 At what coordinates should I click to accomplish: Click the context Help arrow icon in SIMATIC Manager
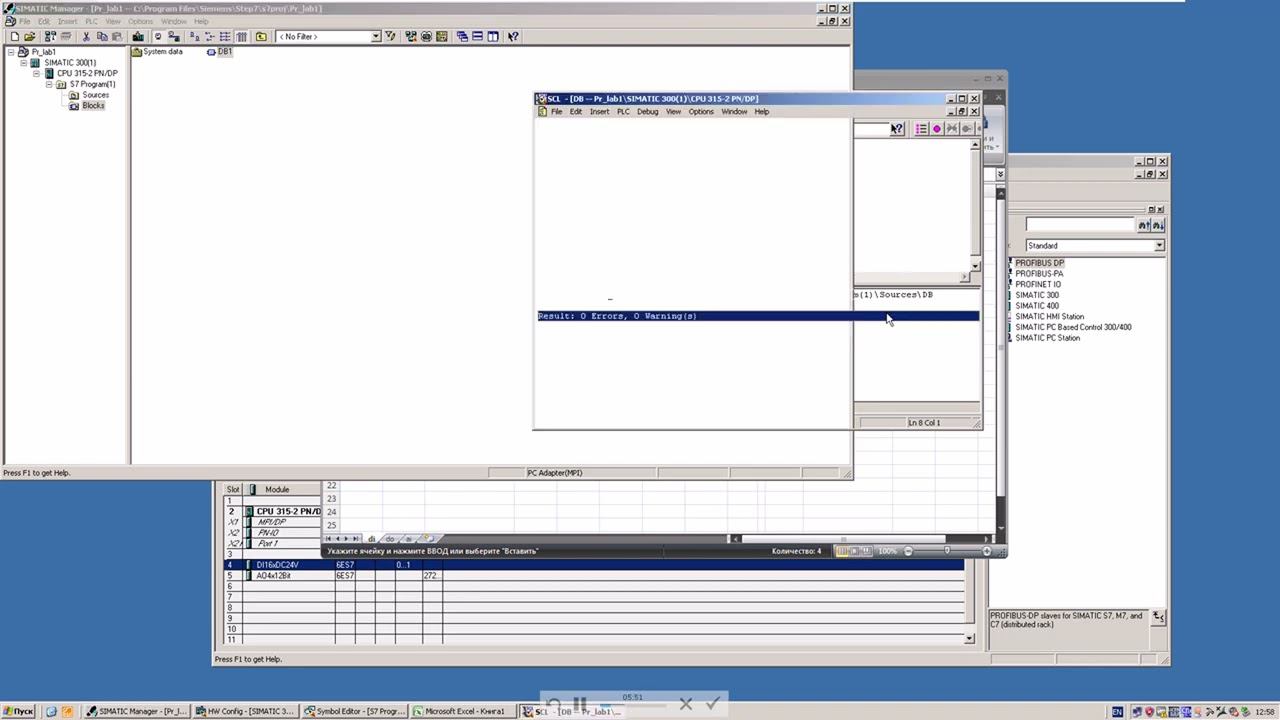pos(513,36)
